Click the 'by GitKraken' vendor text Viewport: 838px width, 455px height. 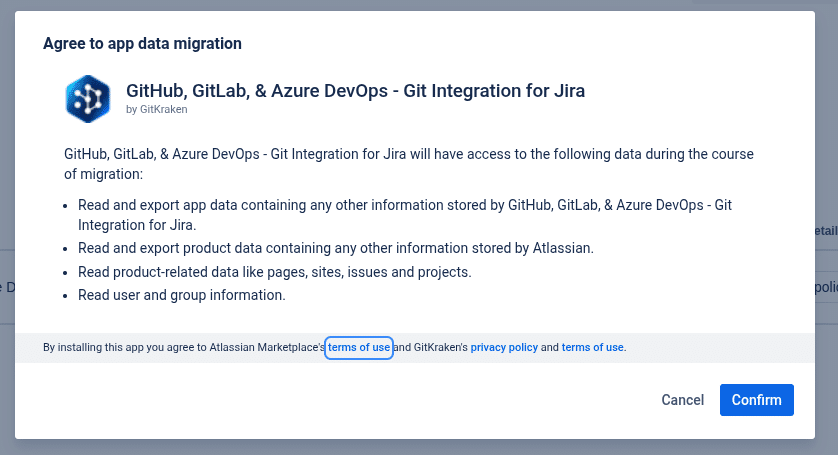(157, 110)
